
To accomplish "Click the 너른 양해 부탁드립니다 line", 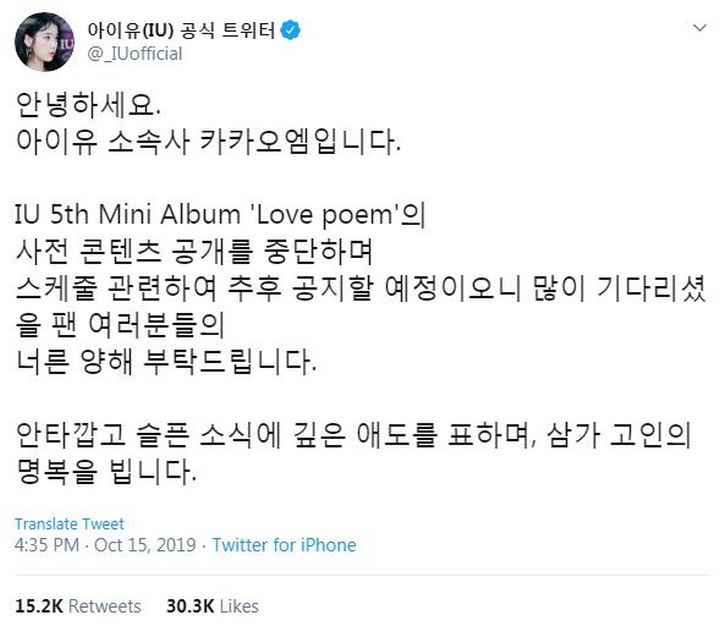I will pos(166,362).
